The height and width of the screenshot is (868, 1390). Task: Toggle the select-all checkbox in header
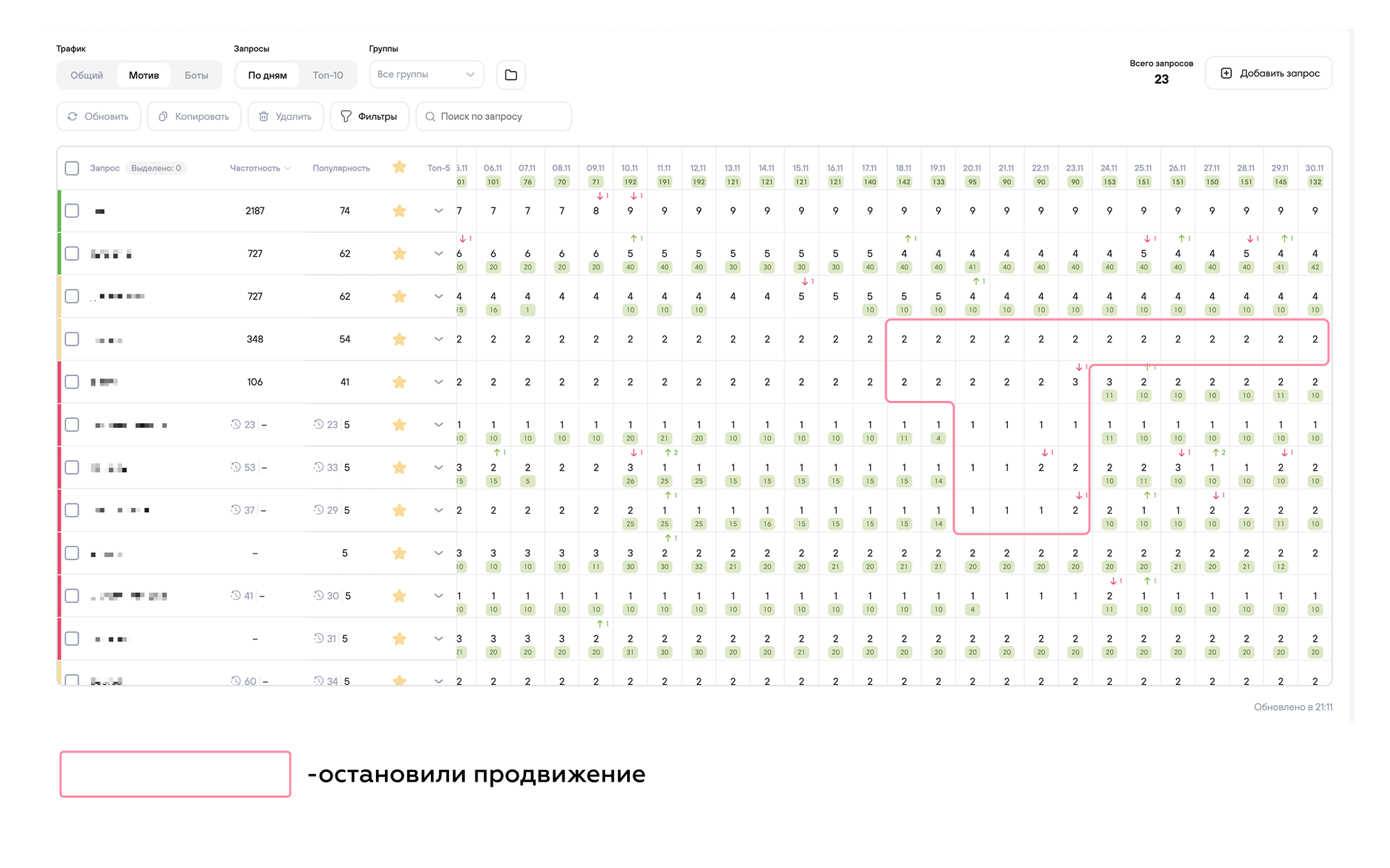pyautogui.click(x=72, y=168)
